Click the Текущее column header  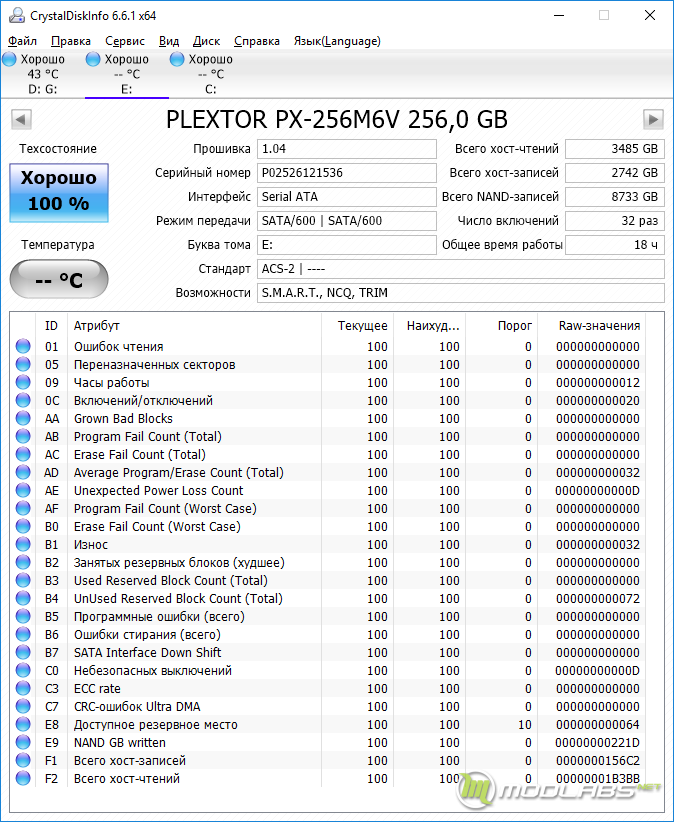click(357, 326)
